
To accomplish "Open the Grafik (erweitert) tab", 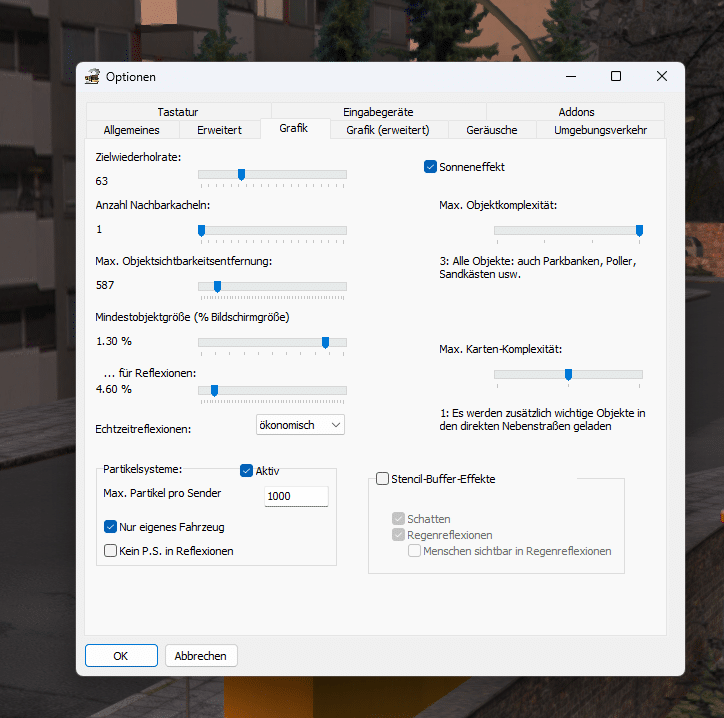I will [387, 130].
